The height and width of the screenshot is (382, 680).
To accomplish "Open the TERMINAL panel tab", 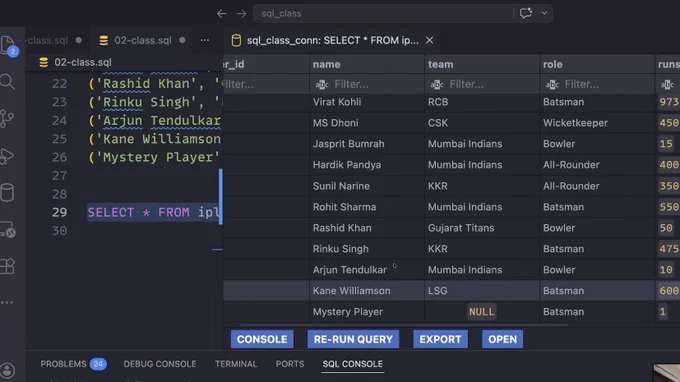I will pos(236,364).
